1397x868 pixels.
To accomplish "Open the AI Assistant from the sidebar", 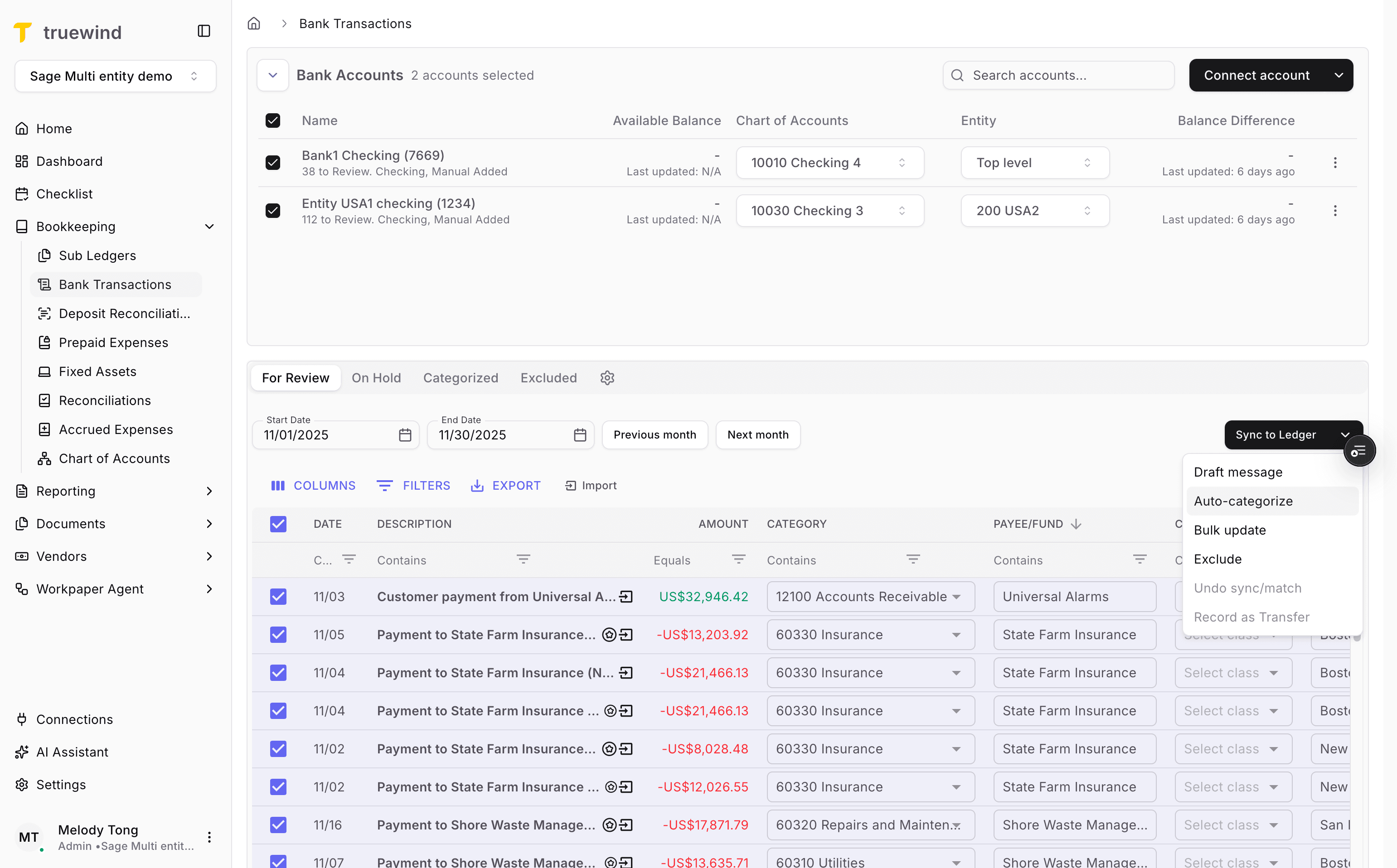I will click(72, 752).
